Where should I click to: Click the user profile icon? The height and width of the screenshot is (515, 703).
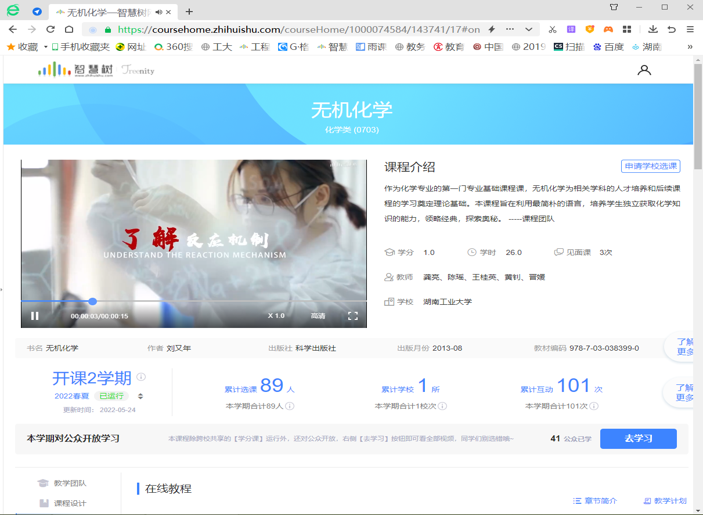pos(644,70)
